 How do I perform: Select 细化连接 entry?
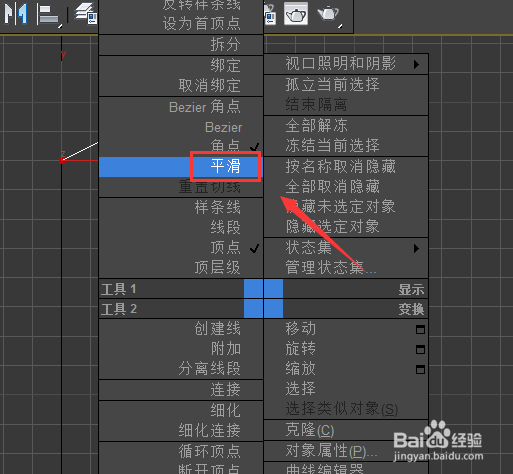pos(209,431)
